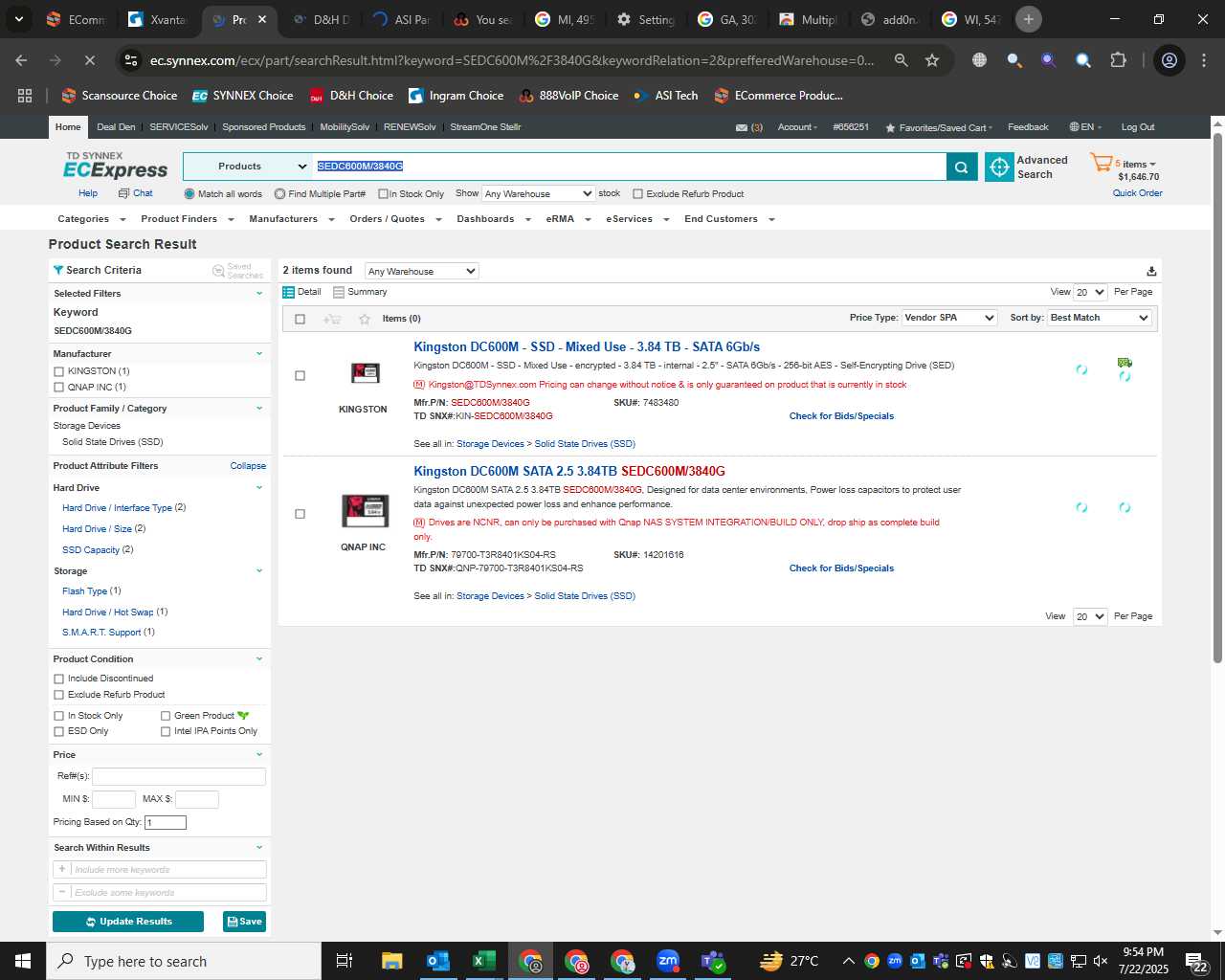Image resolution: width=1225 pixels, height=980 pixels.
Task: Click the star favorites icon in items toolbar
Action: 364,319
